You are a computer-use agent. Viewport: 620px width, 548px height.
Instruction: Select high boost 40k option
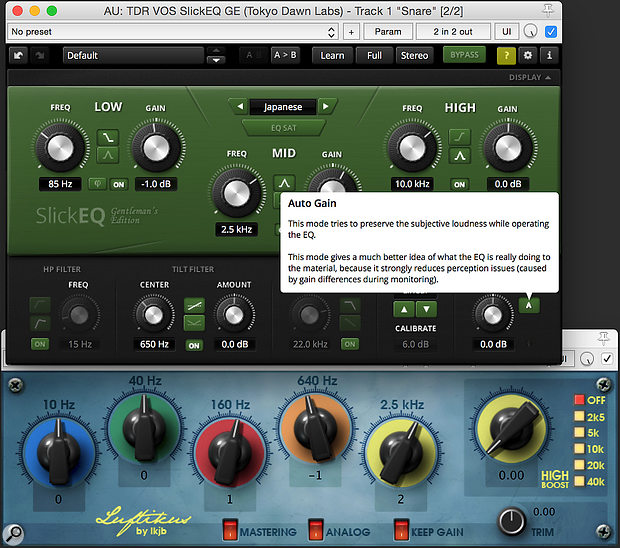click(579, 481)
